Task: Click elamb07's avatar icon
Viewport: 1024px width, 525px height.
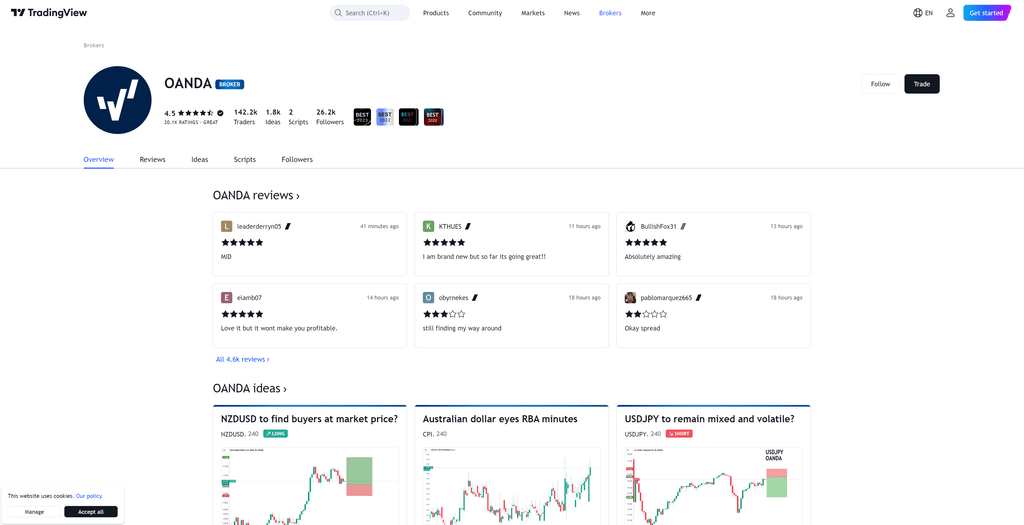Action: 227,298
